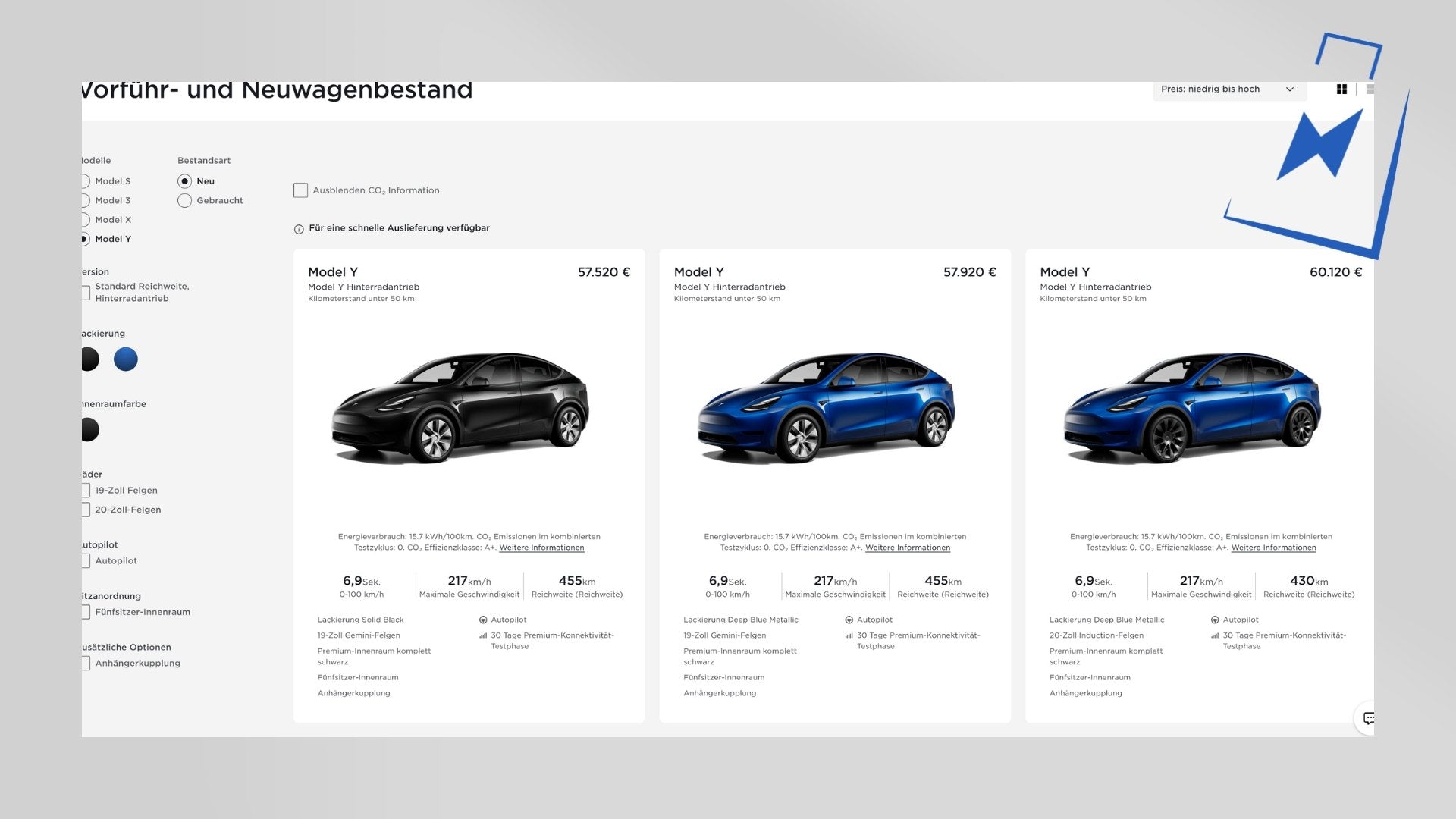Click the blue lightning logo badge
Image resolution: width=1456 pixels, height=819 pixels.
[1319, 144]
